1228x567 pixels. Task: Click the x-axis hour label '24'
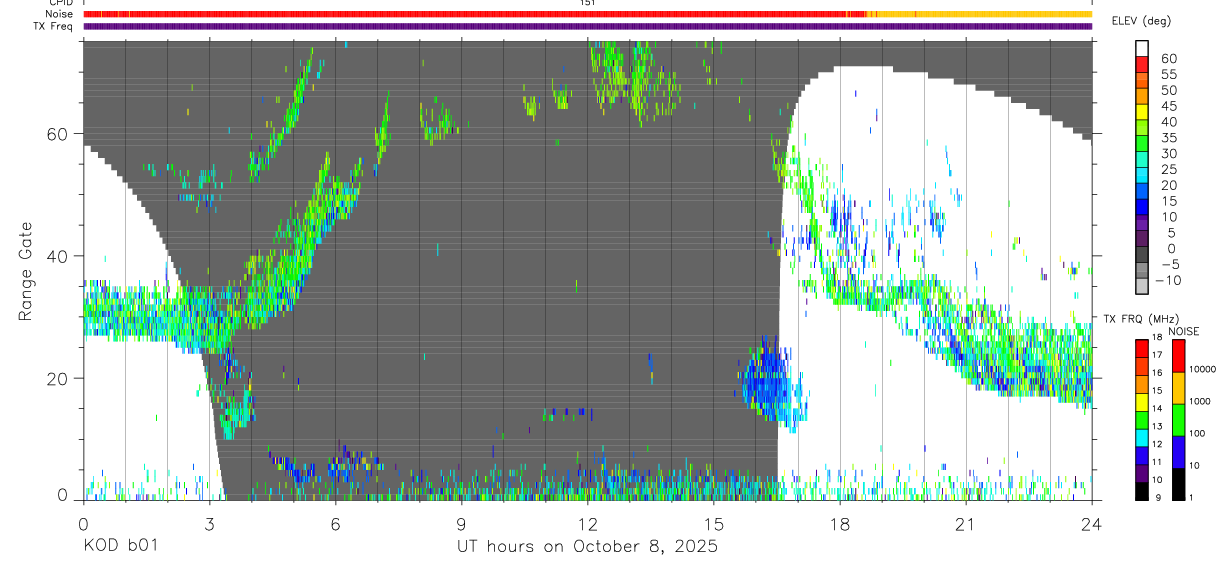(x=1091, y=523)
